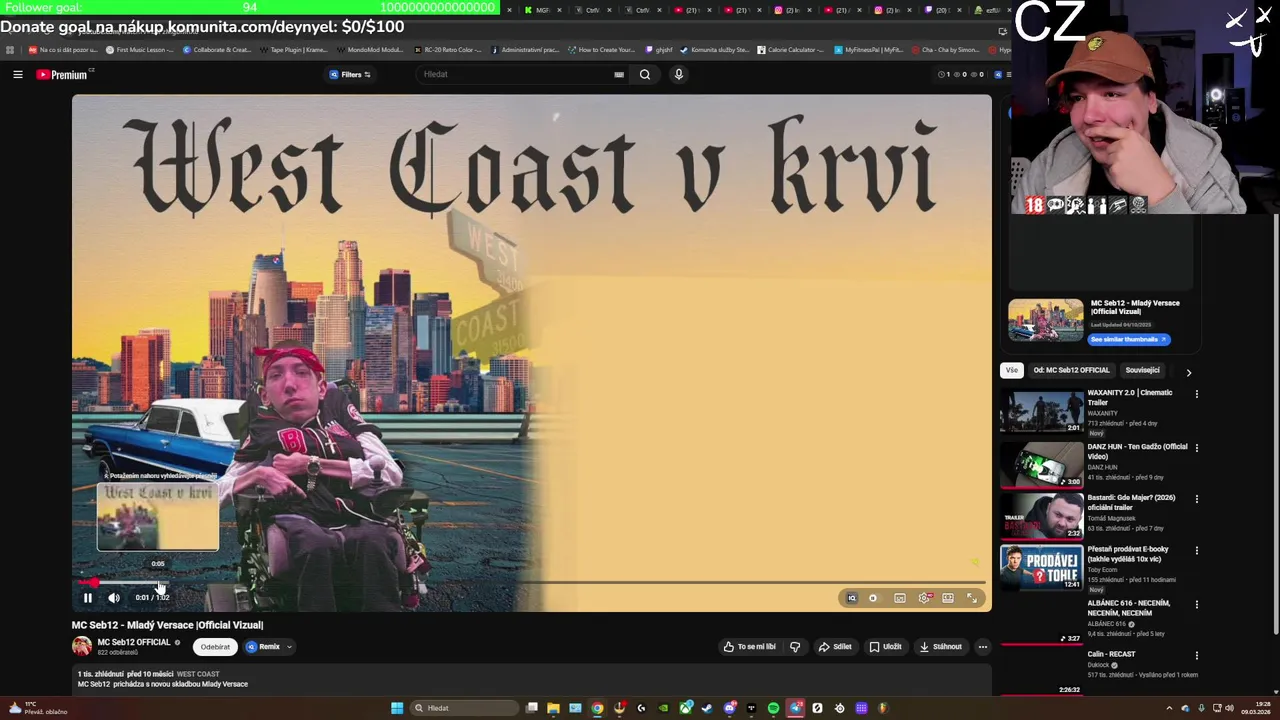
Task: Show more chips with right arrow
Action: tap(1188, 372)
